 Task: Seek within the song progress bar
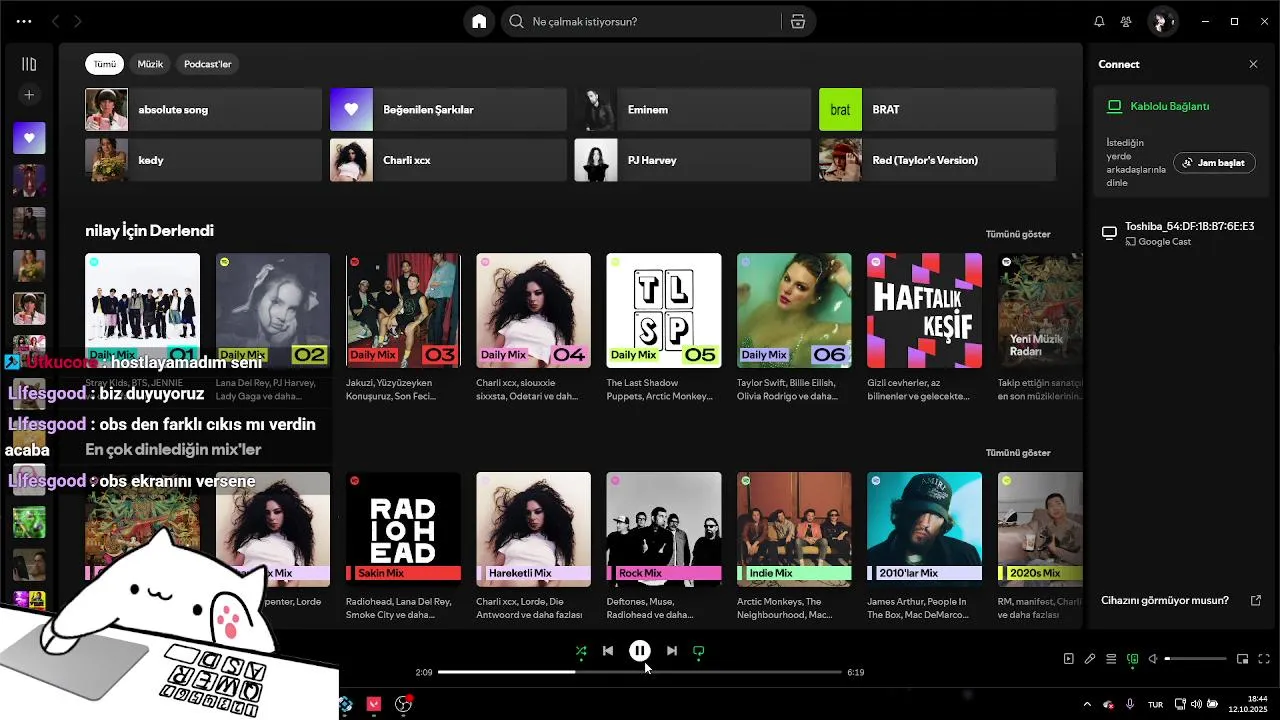pyautogui.click(x=640, y=672)
